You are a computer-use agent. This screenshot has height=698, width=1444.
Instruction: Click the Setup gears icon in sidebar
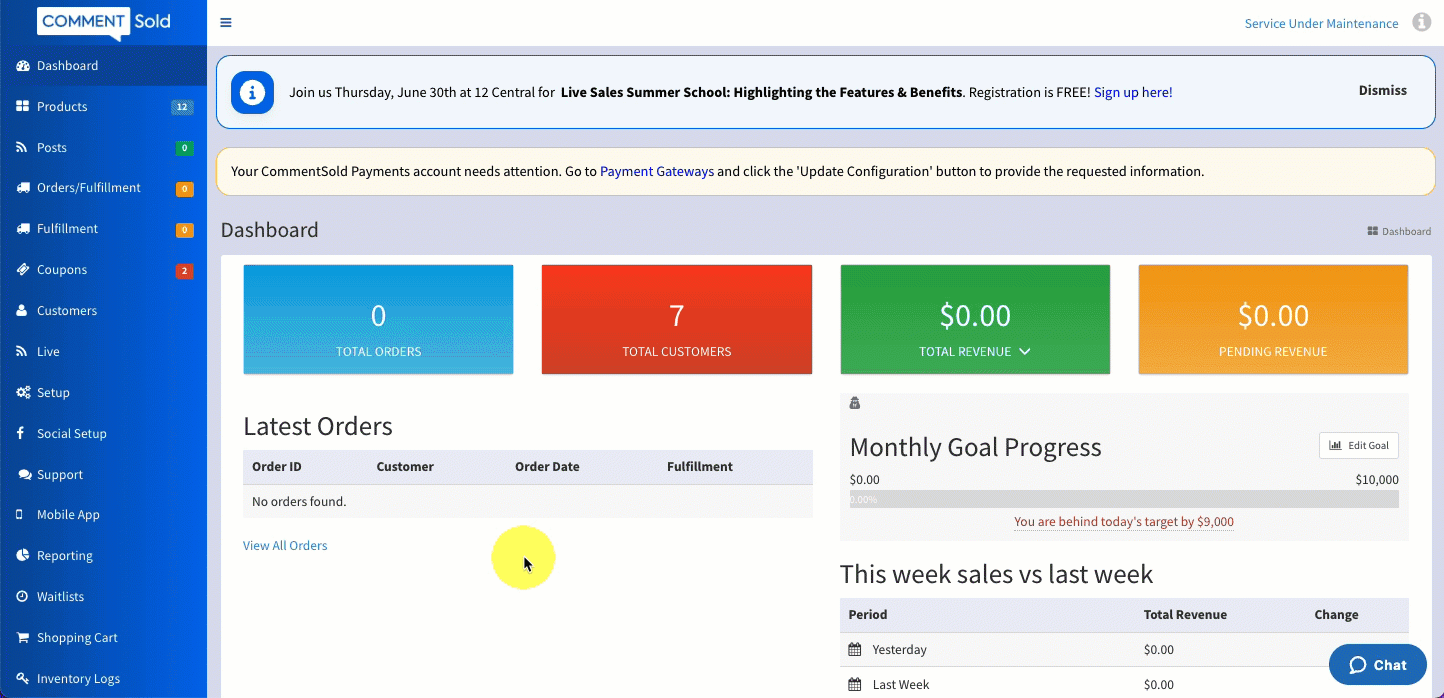click(22, 393)
